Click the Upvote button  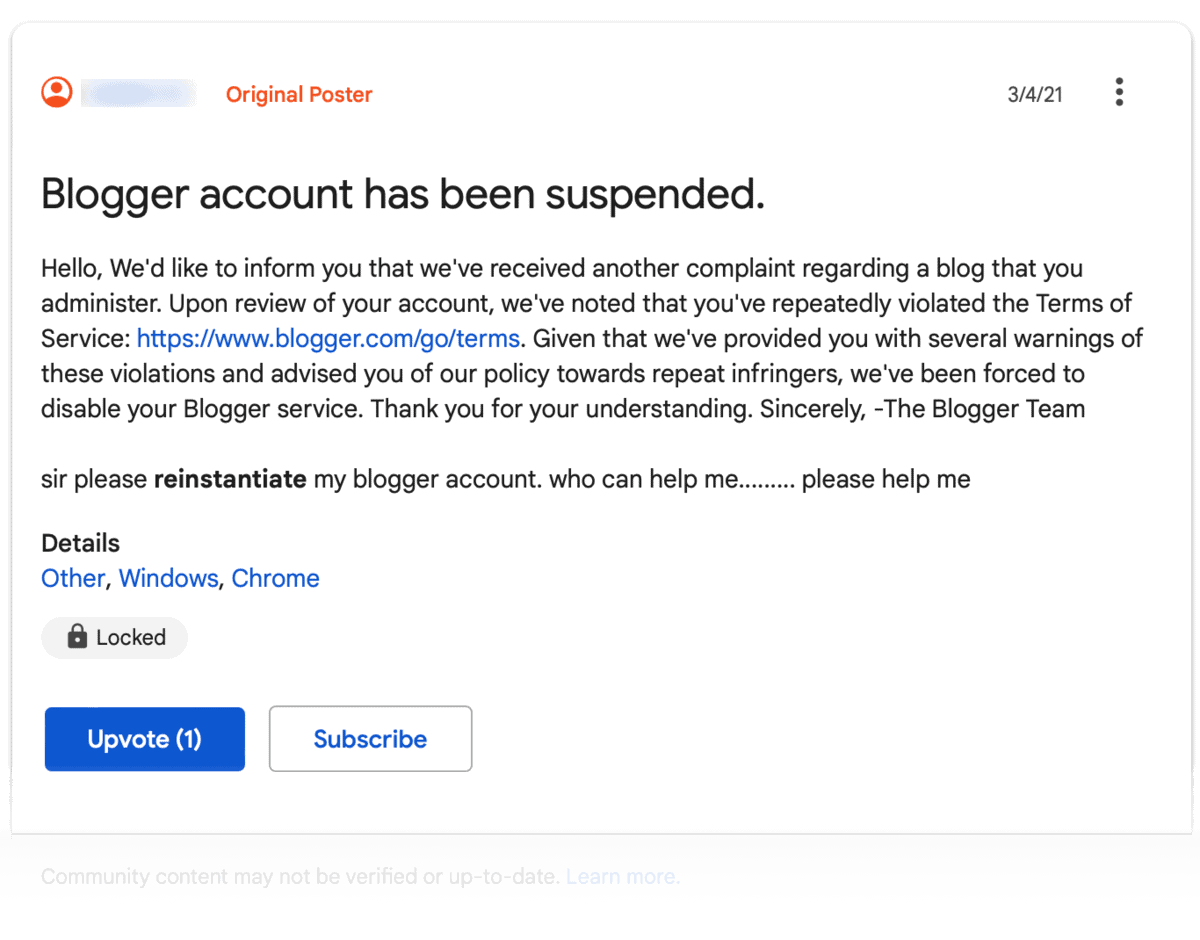point(144,739)
